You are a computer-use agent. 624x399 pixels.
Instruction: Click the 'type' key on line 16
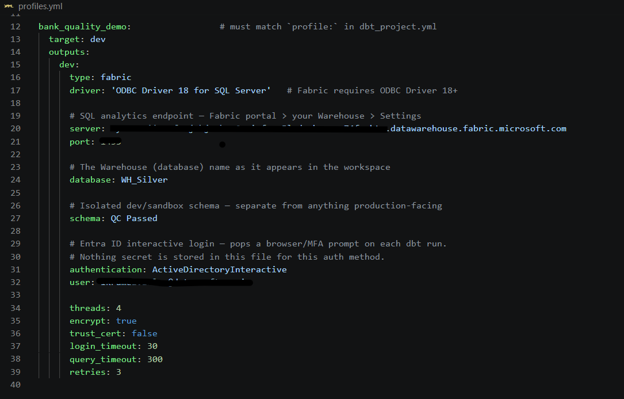point(80,77)
